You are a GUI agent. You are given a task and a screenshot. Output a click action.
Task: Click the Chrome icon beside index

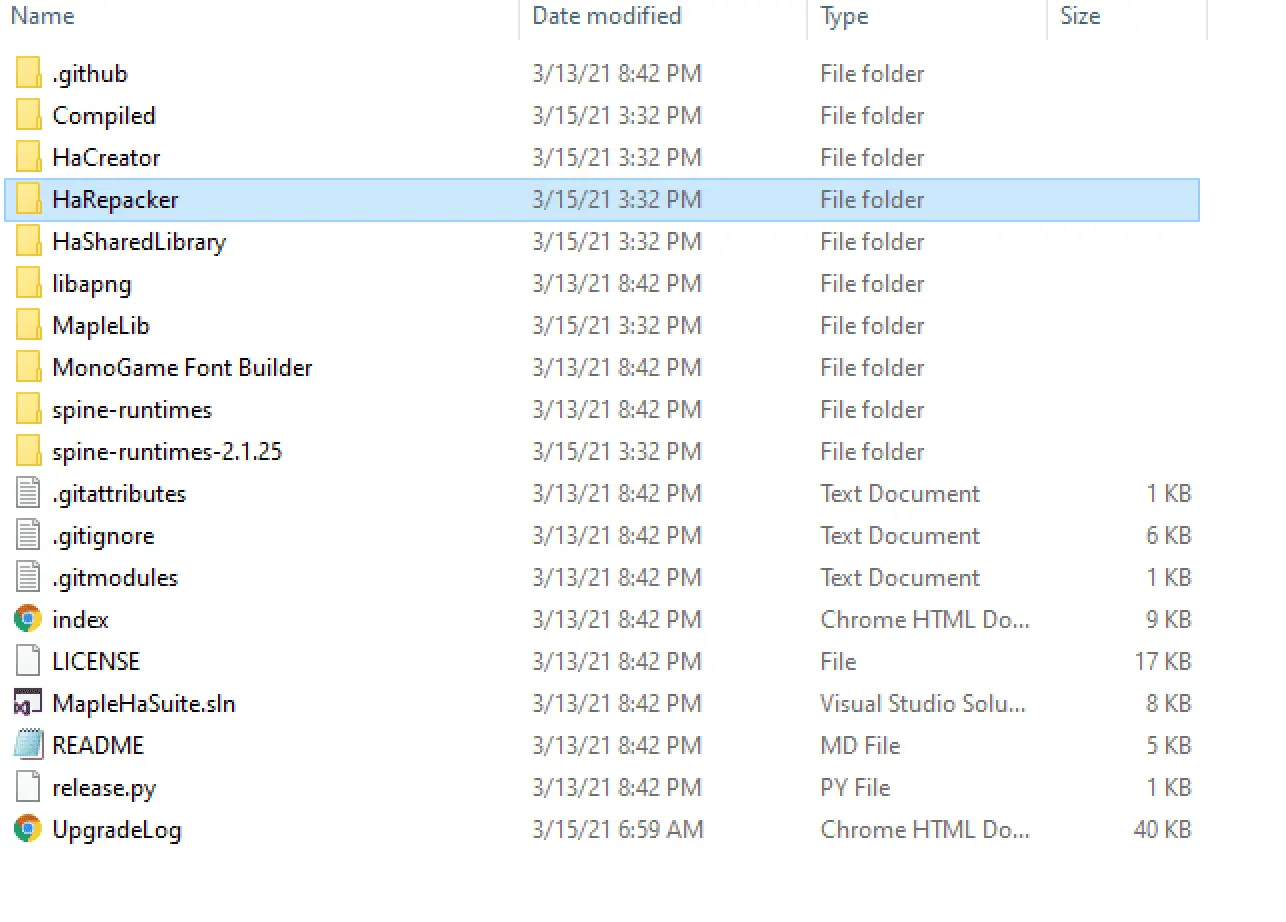(x=28, y=619)
